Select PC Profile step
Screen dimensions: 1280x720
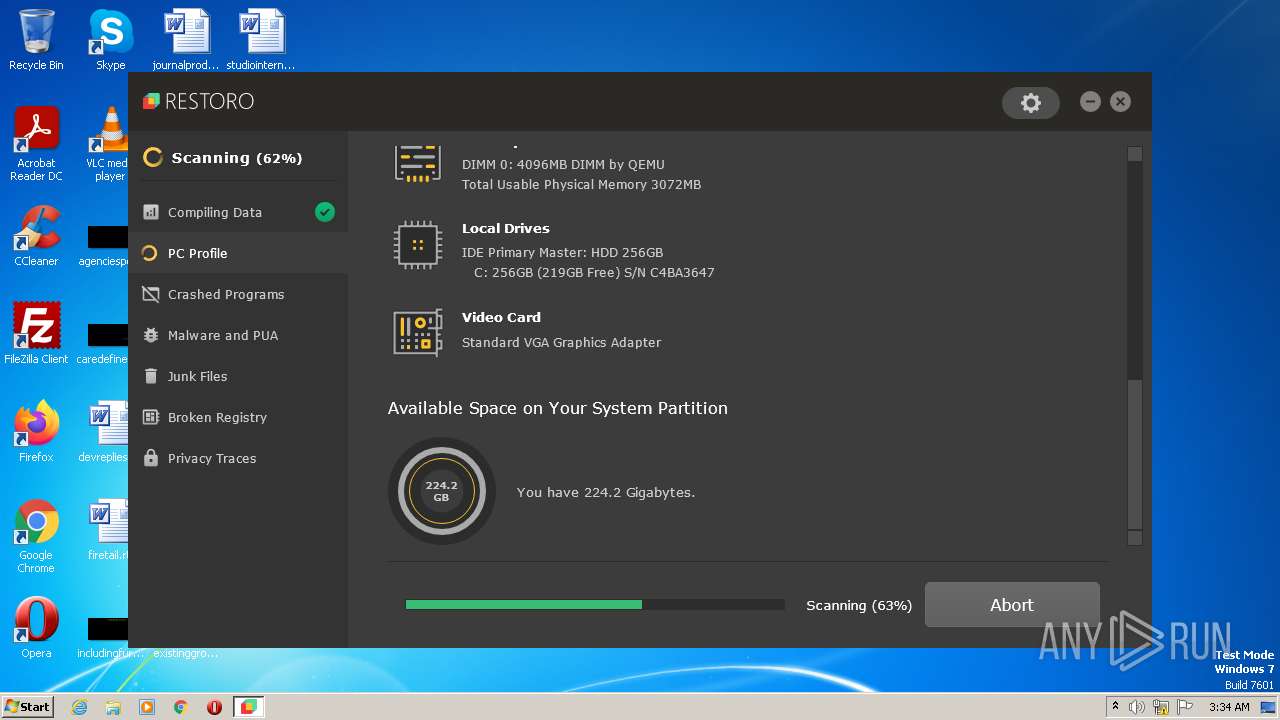pyautogui.click(x=238, y=253)
